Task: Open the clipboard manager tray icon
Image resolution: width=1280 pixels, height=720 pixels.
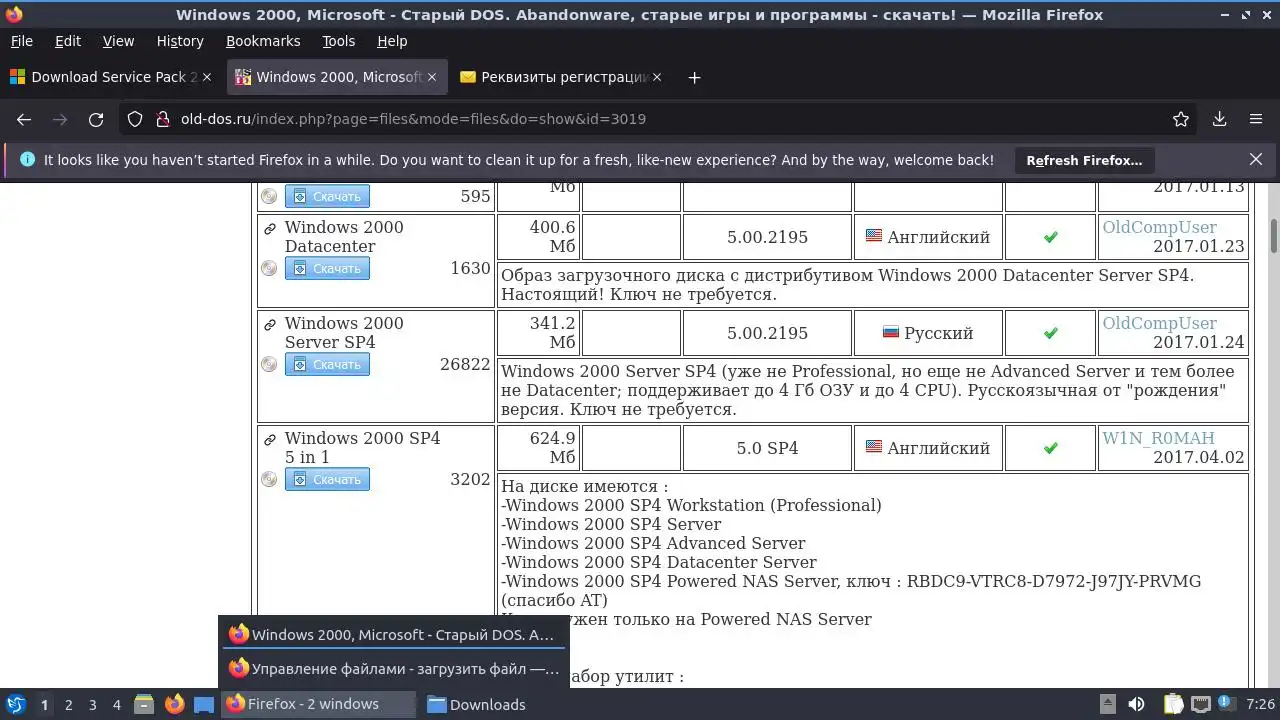Action: point(1173,704)
